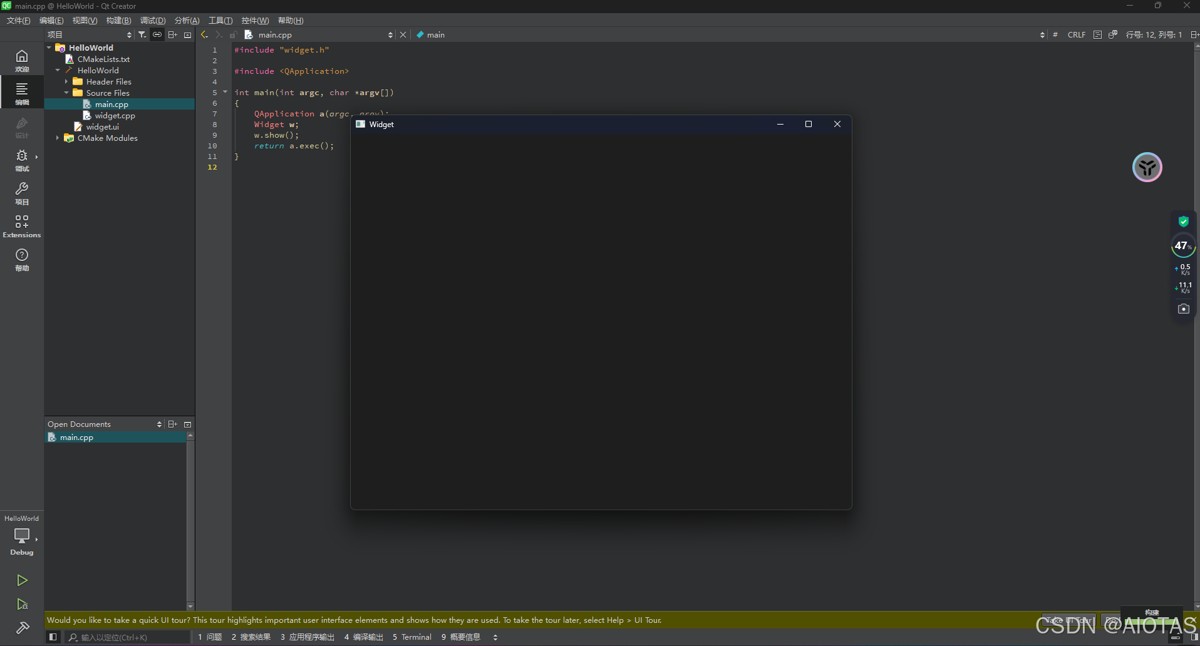The height and width of the screenshot is (646, 1200).
Task: Open the 5 Terminal output pane
Action: (412, 637)
